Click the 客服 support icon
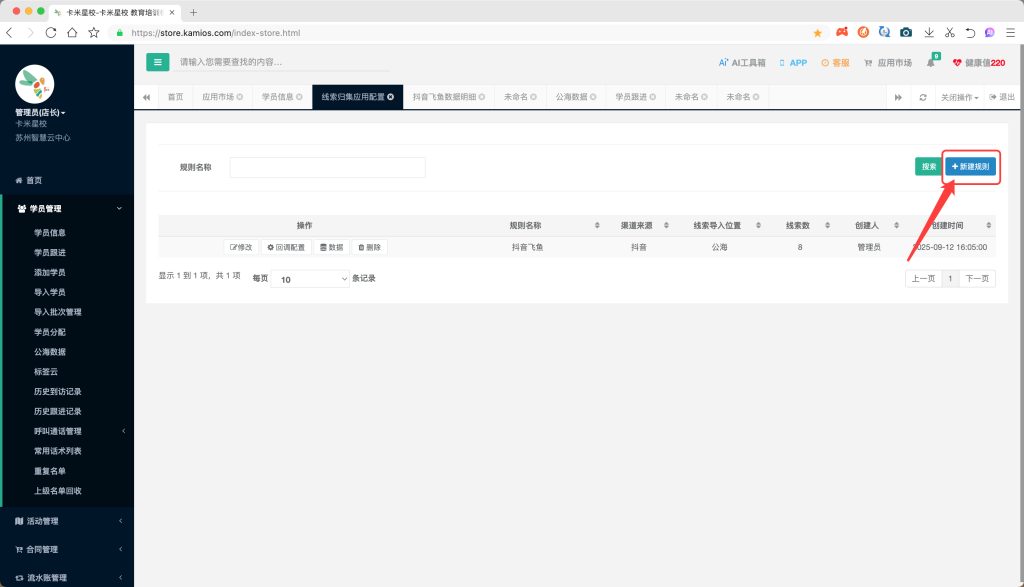Viewport: 1024px width, 587px height. (x=835, y=63)
